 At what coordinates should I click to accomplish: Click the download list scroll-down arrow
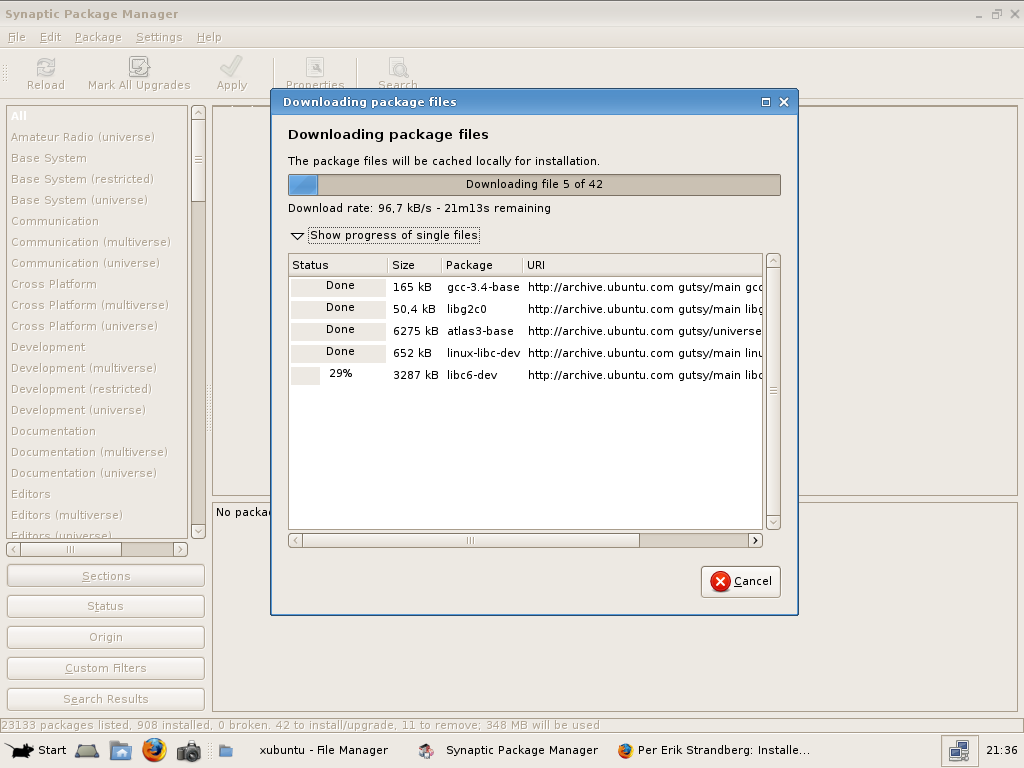[773, 522]
